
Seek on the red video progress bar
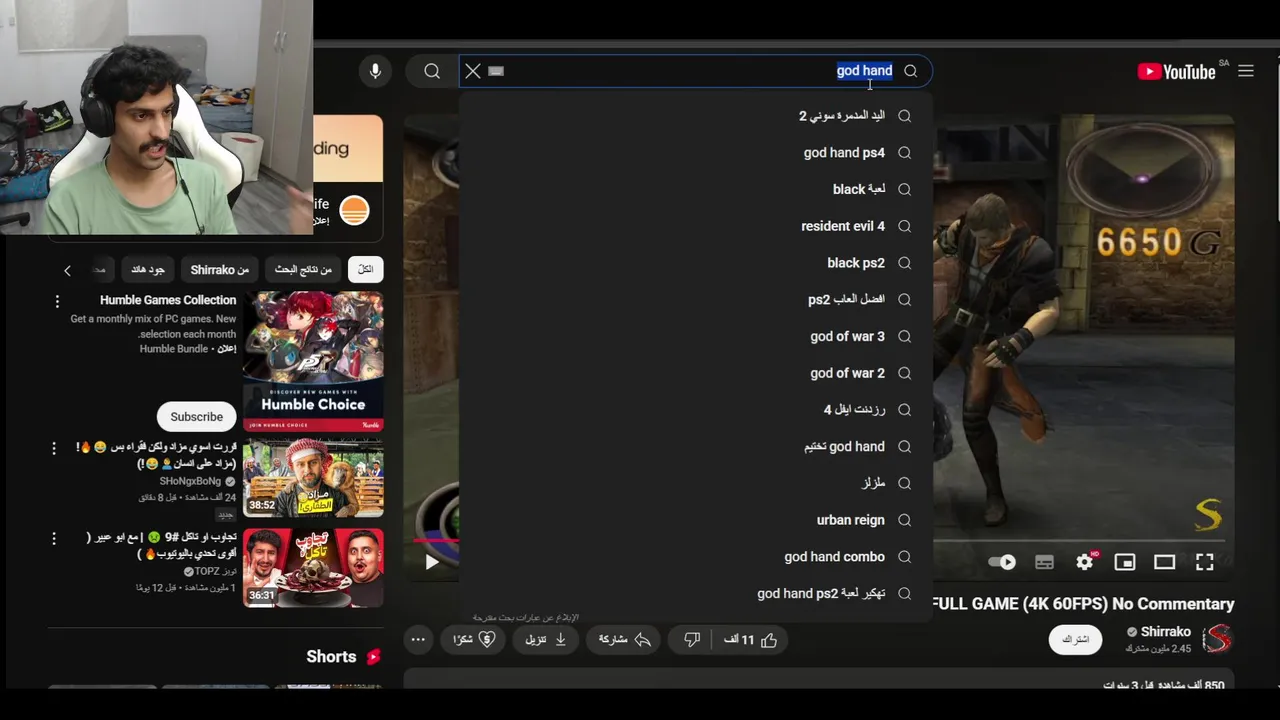[x=435, y=542]
